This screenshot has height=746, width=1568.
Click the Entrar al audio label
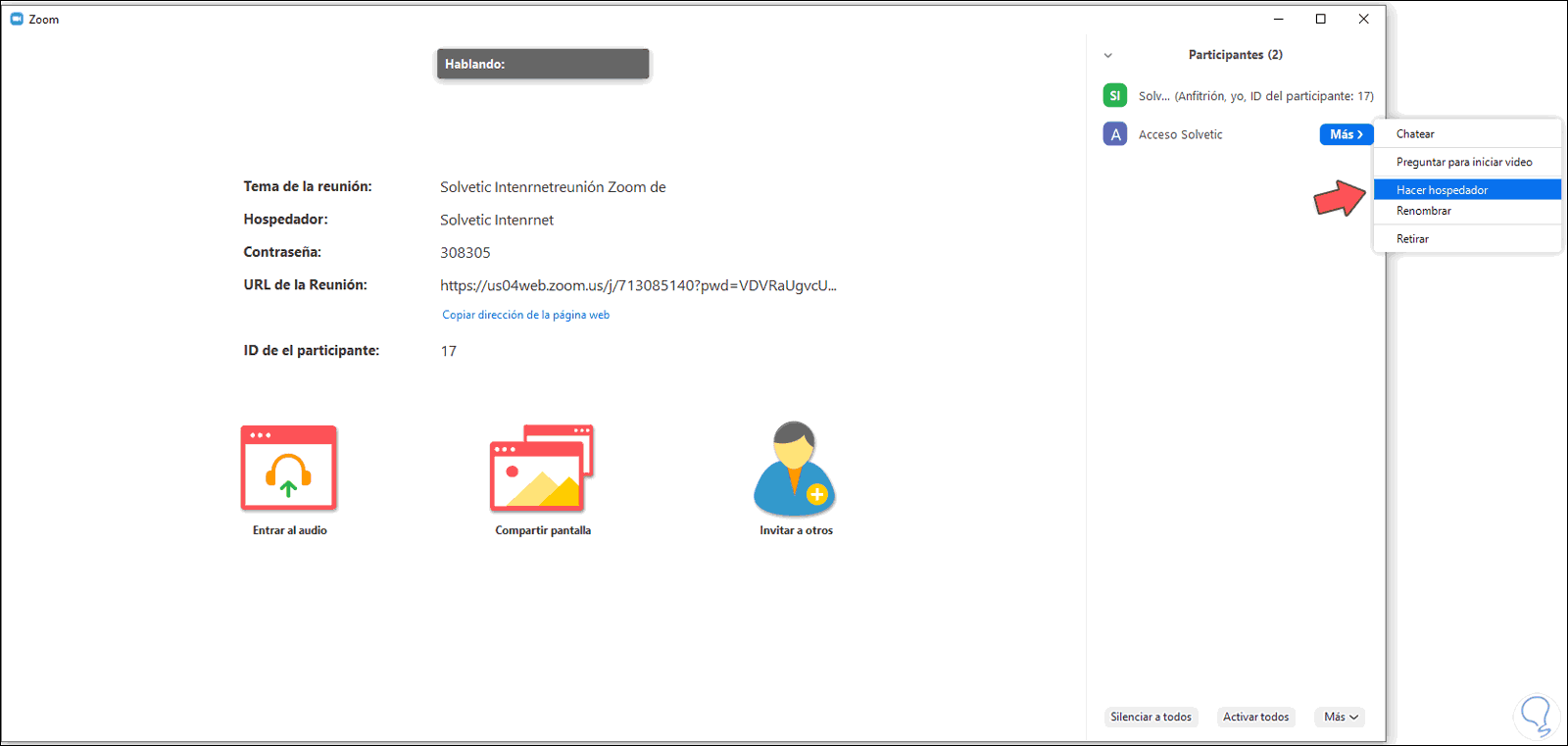pos(290,530)
